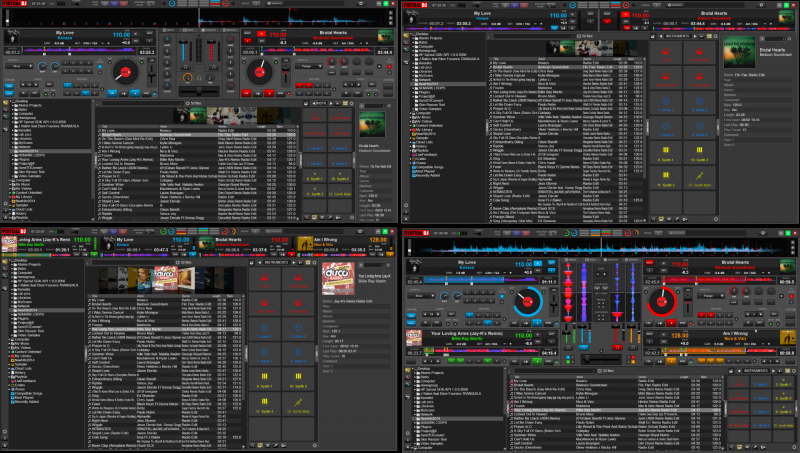Screen dimensions: 800x453
Task: Play left deck 'My Love' in top-left window
Action: coord(134,93)
